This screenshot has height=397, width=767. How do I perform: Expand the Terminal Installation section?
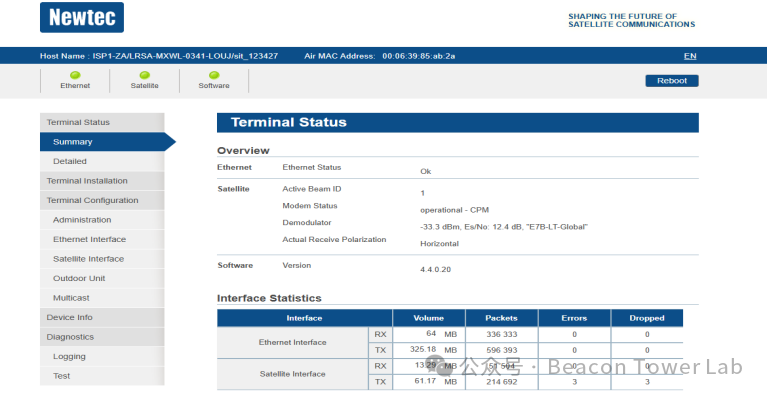(x=102, y=181)
